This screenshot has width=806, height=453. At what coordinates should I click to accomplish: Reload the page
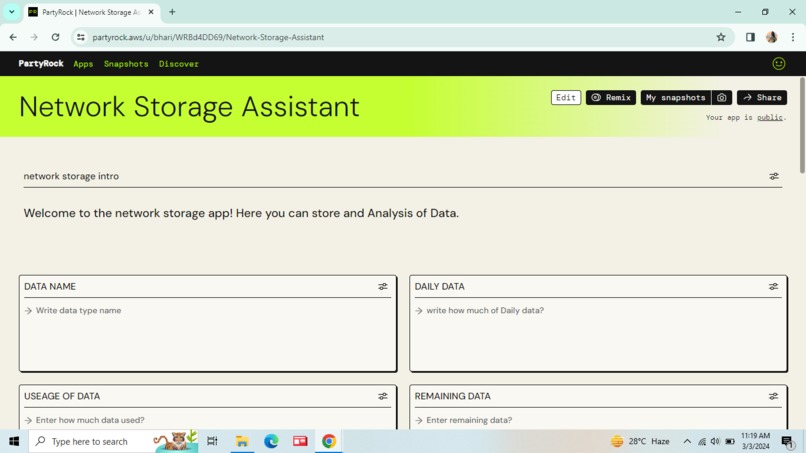(56, 37)
